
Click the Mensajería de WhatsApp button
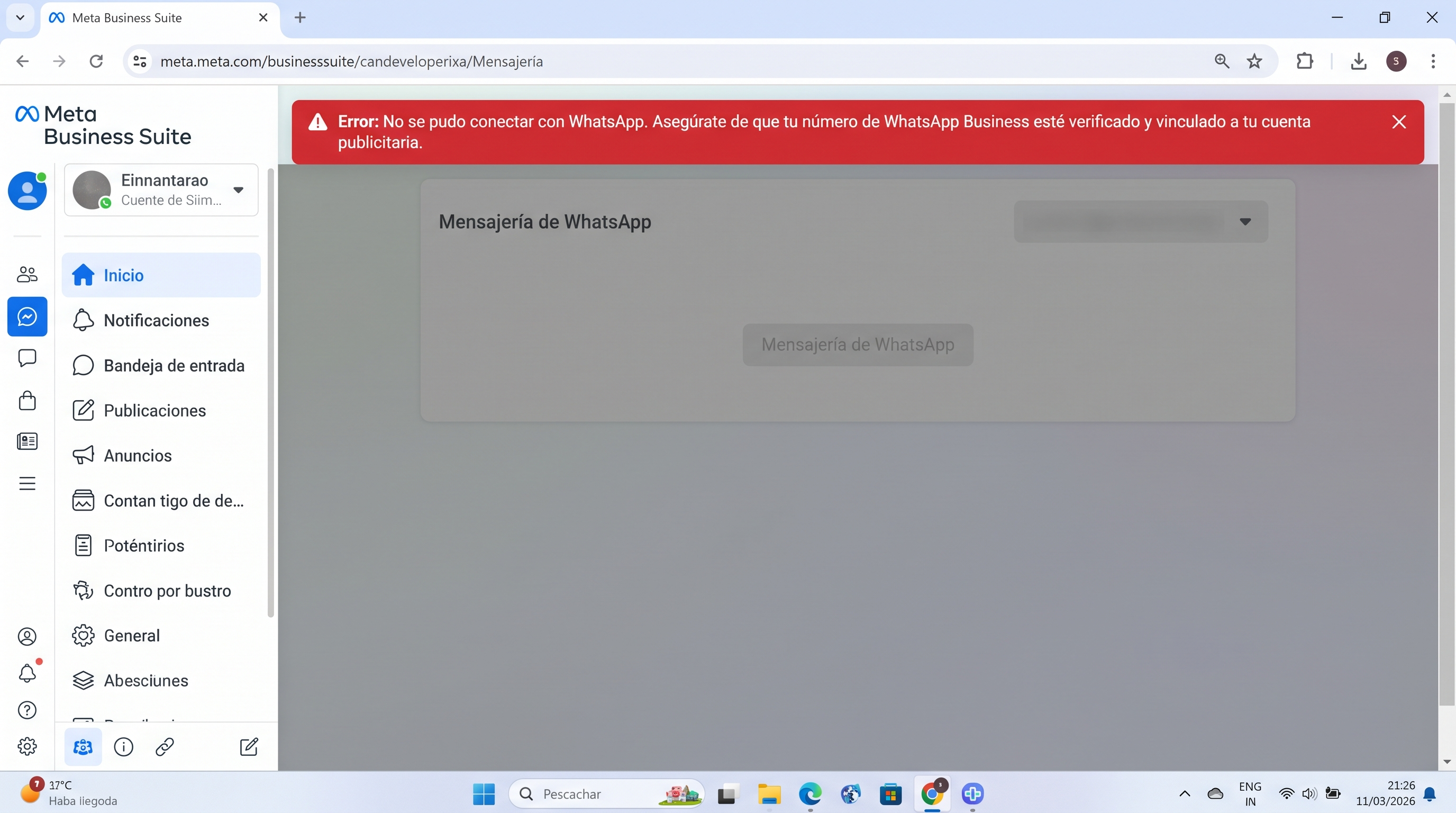[858, 345]
